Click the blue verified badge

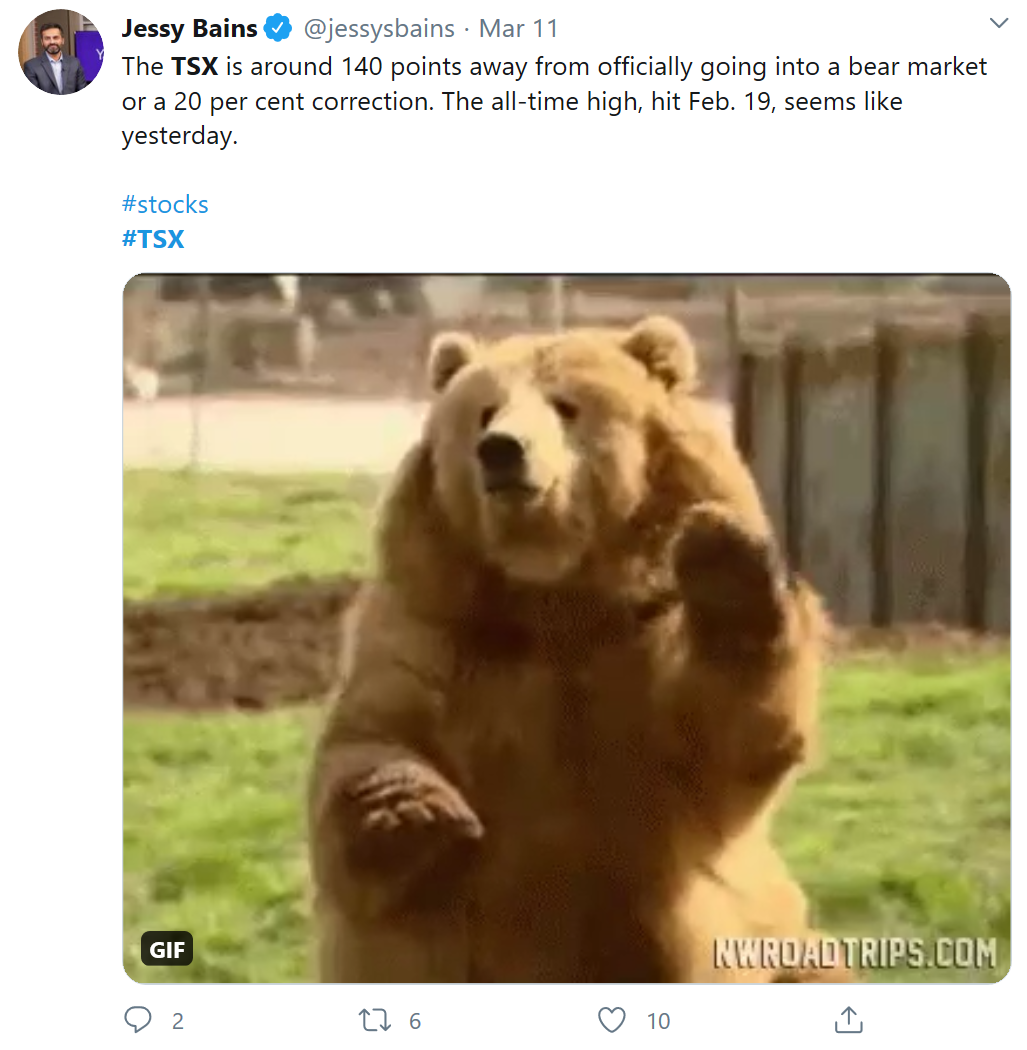point(276,28)
